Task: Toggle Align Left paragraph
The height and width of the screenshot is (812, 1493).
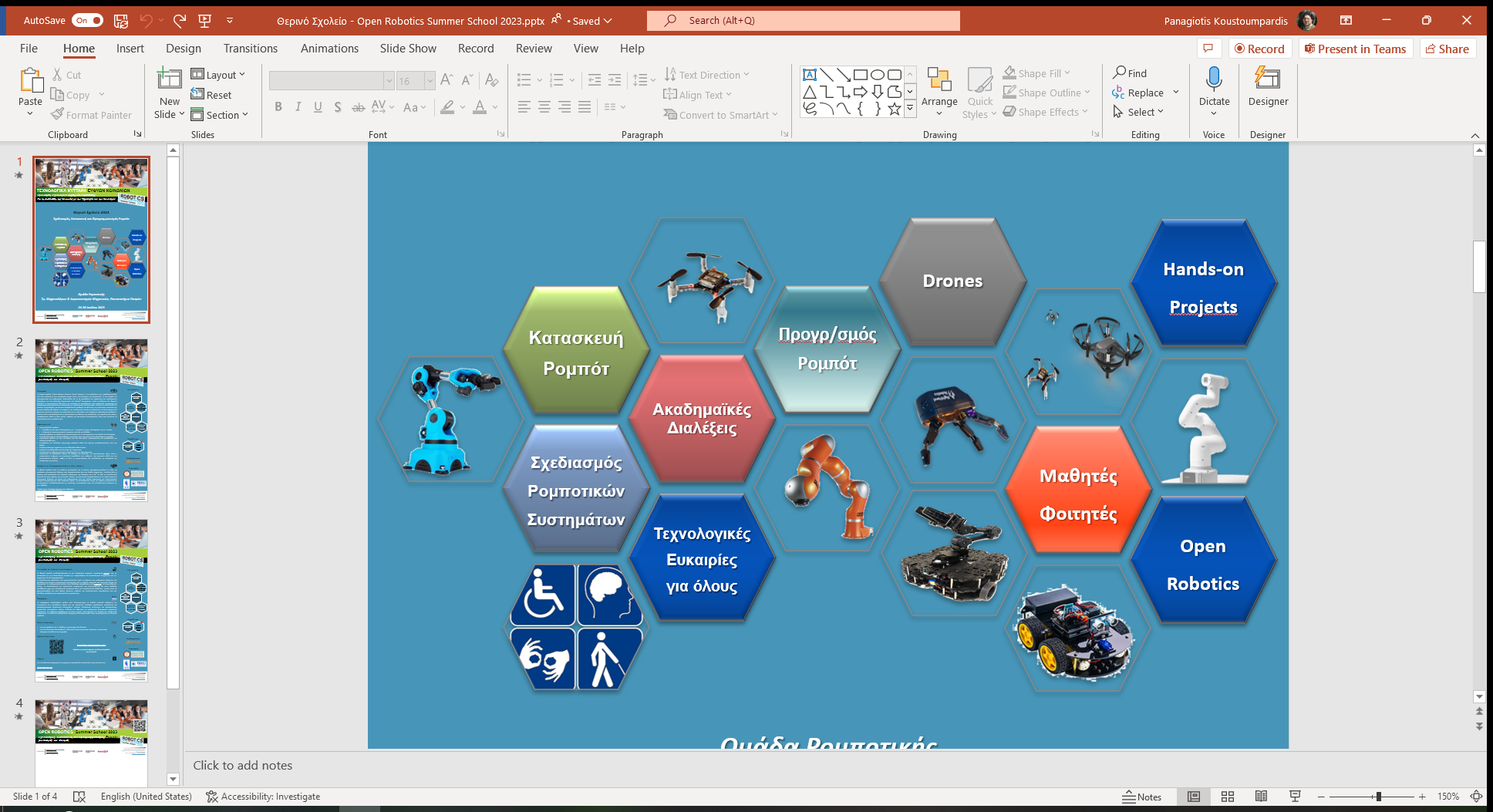Action: (524, 107)
